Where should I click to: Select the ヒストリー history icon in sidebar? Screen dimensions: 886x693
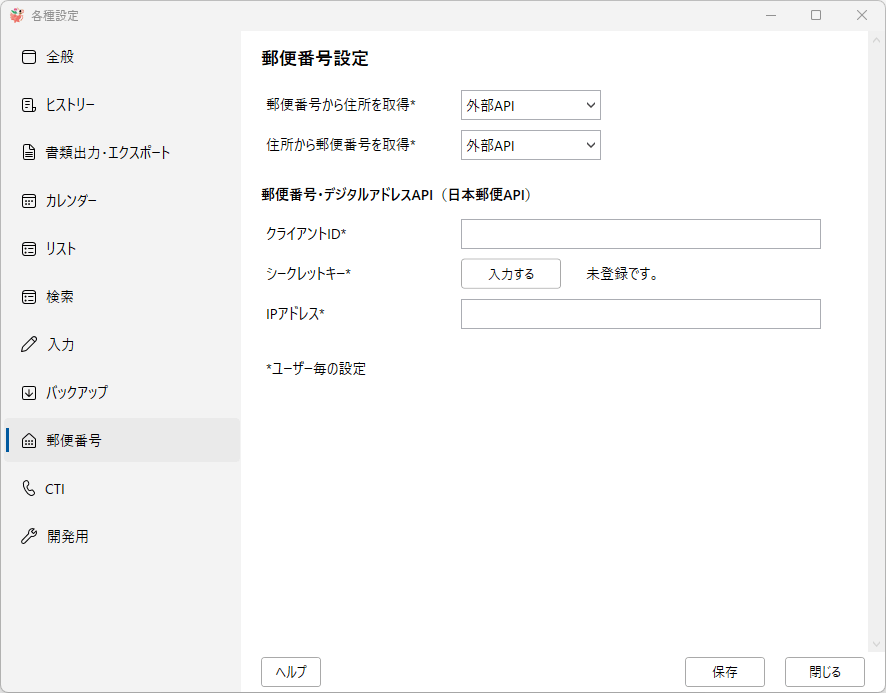coord(29,105)
